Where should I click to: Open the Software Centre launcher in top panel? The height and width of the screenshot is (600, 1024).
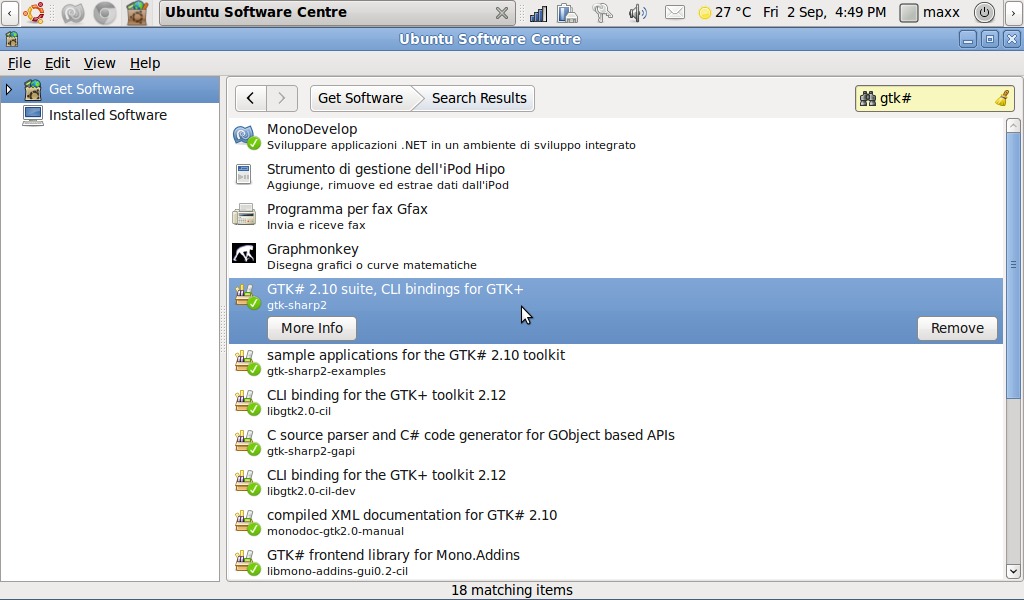coord(137,12)
